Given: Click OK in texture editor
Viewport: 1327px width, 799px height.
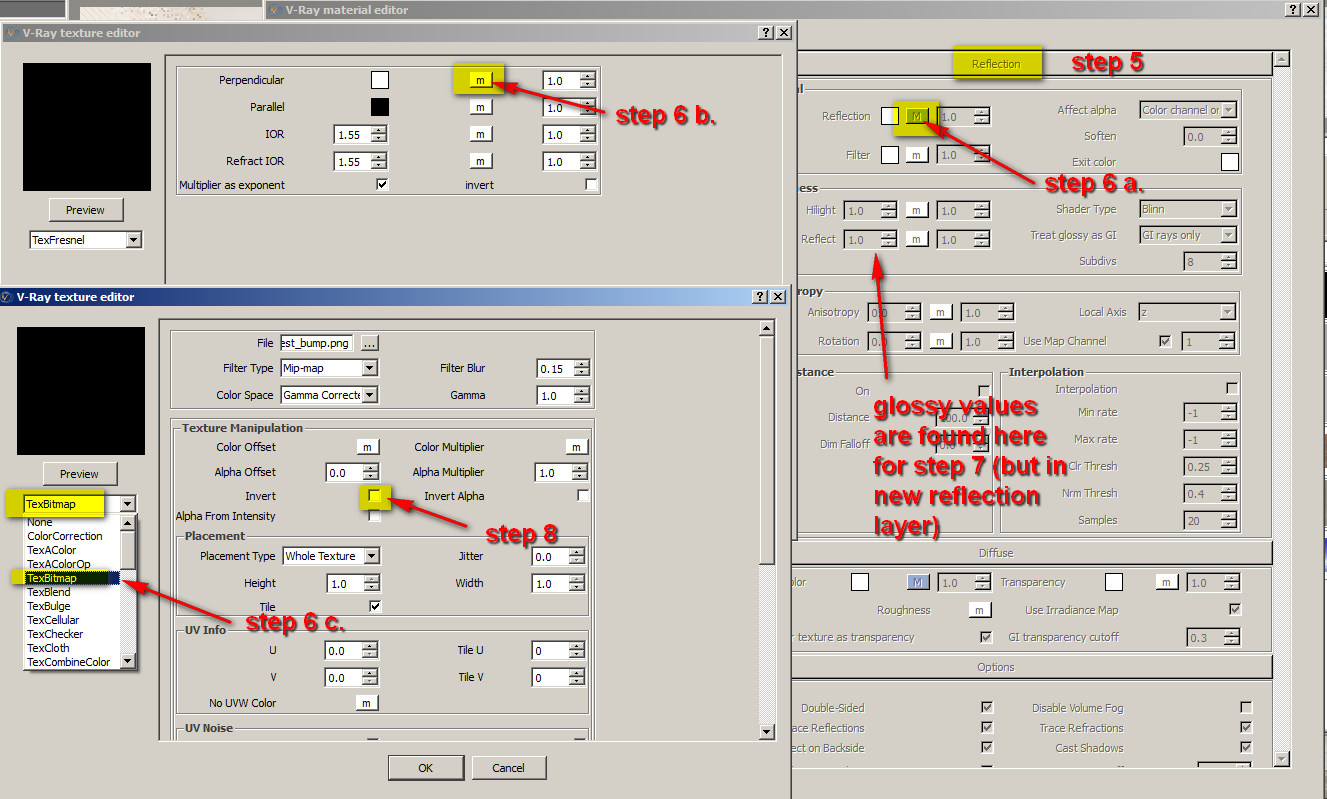Looking at the screenshot, I should click(425, 768).
